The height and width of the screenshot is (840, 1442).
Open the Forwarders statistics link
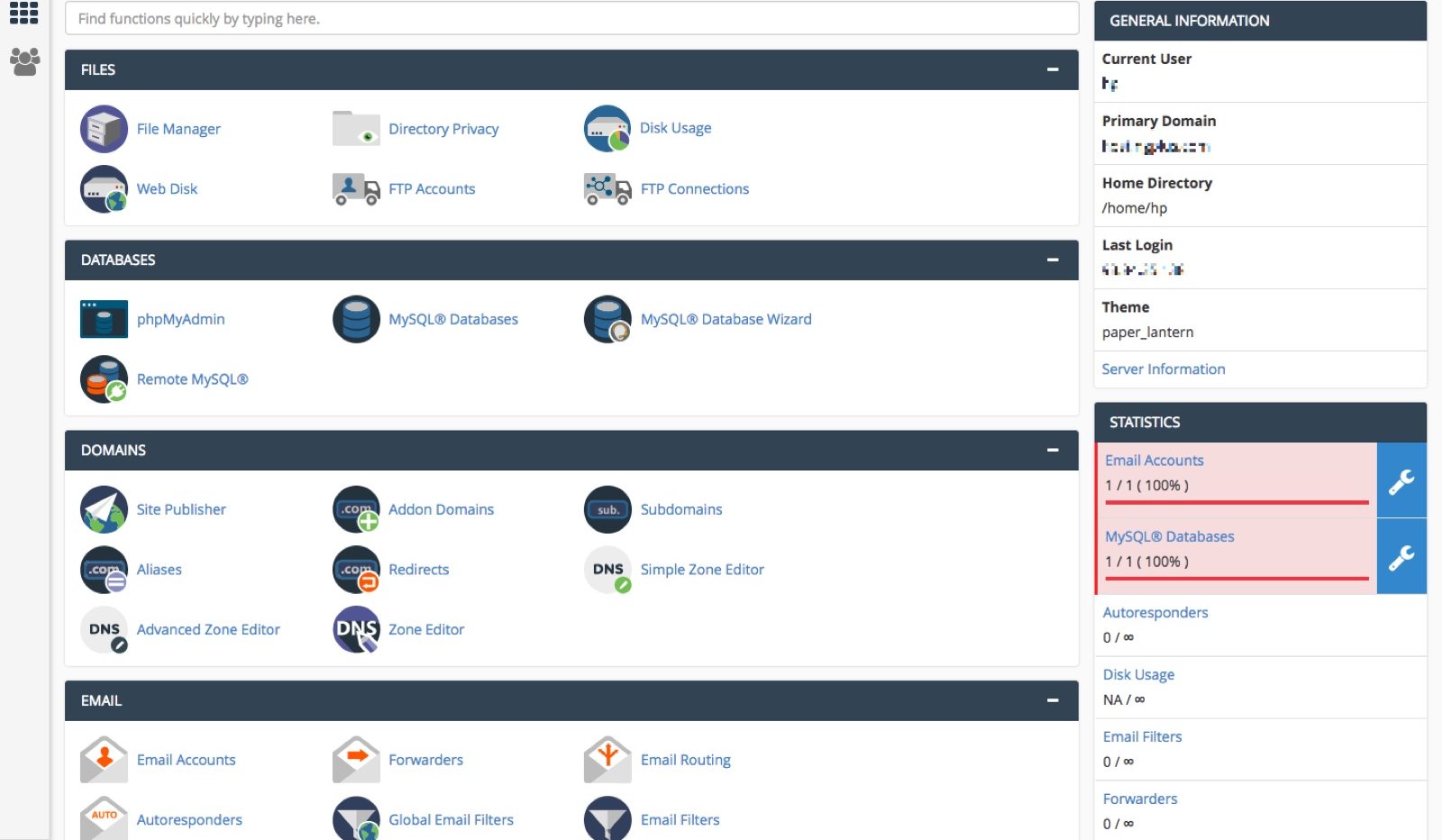[x=1139, y=799]
